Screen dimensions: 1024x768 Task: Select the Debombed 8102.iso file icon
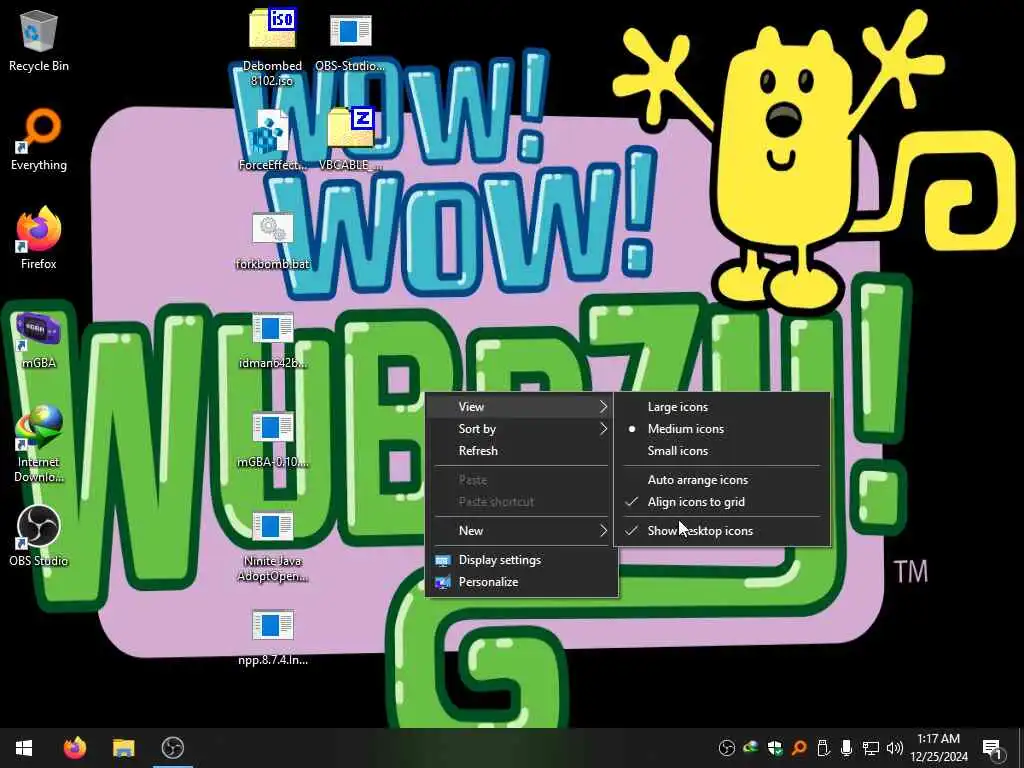[x=272, y=46]
